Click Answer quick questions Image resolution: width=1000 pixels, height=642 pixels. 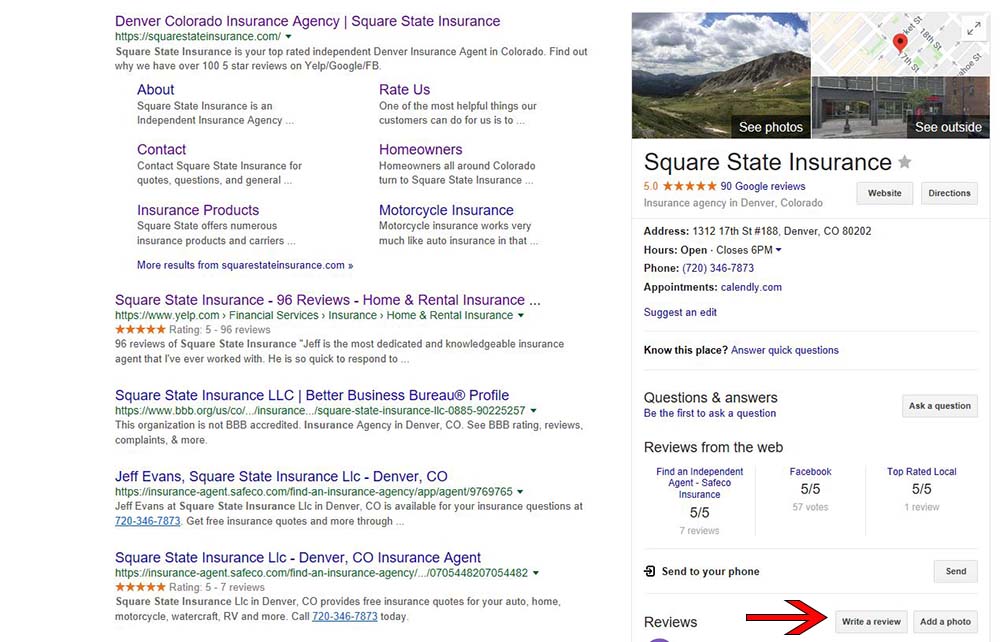point(784,350)
